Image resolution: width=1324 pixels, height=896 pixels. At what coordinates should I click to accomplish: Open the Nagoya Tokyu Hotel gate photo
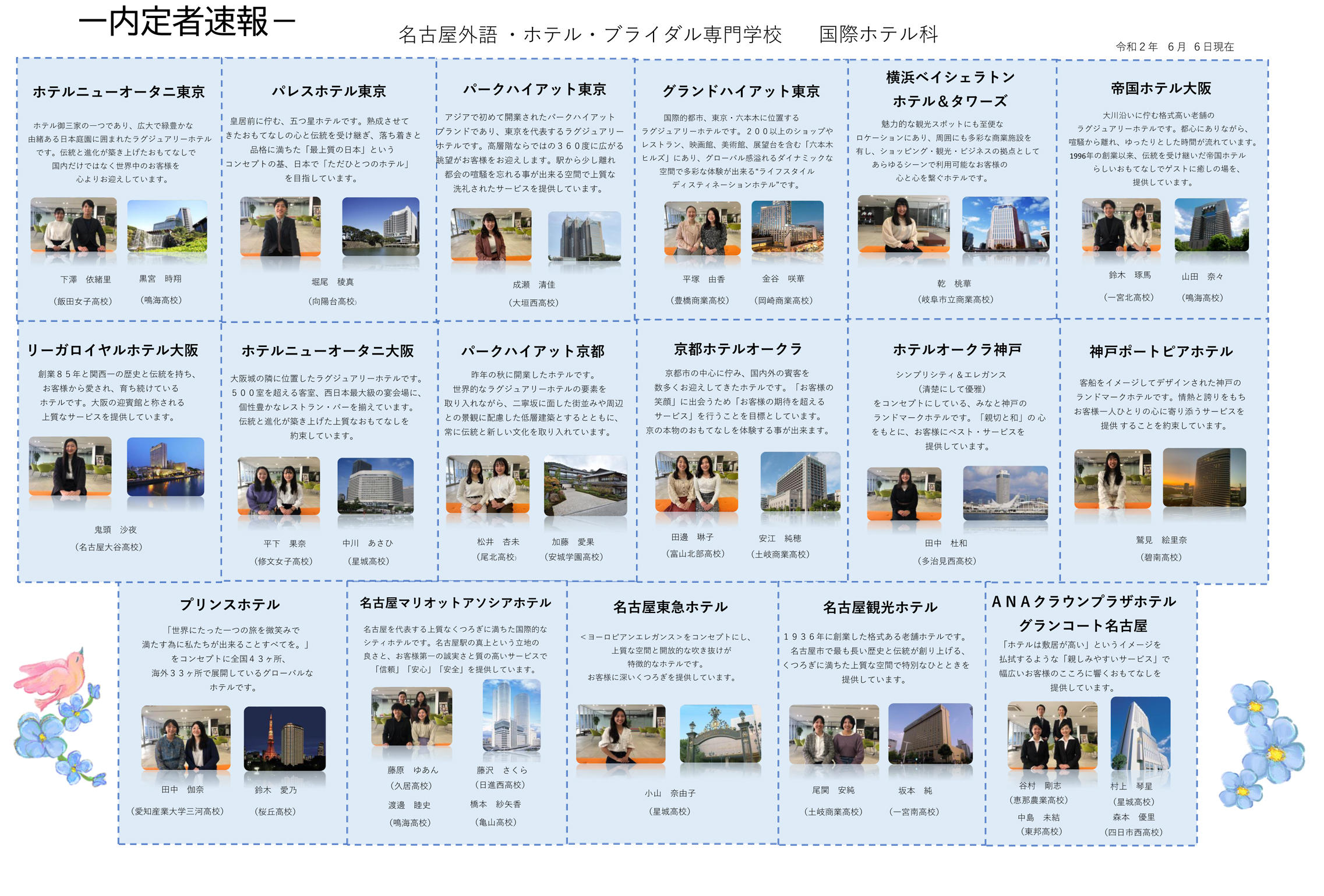[x=721, y=734]
